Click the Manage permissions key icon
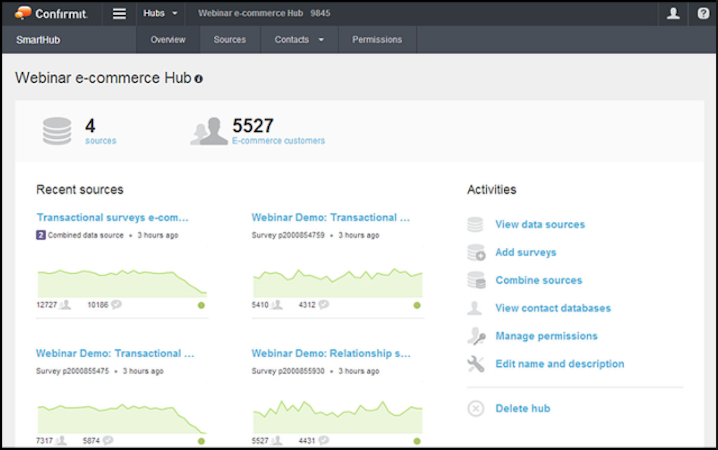Viewport: 718px width, 450px height. tap(476, 336)
